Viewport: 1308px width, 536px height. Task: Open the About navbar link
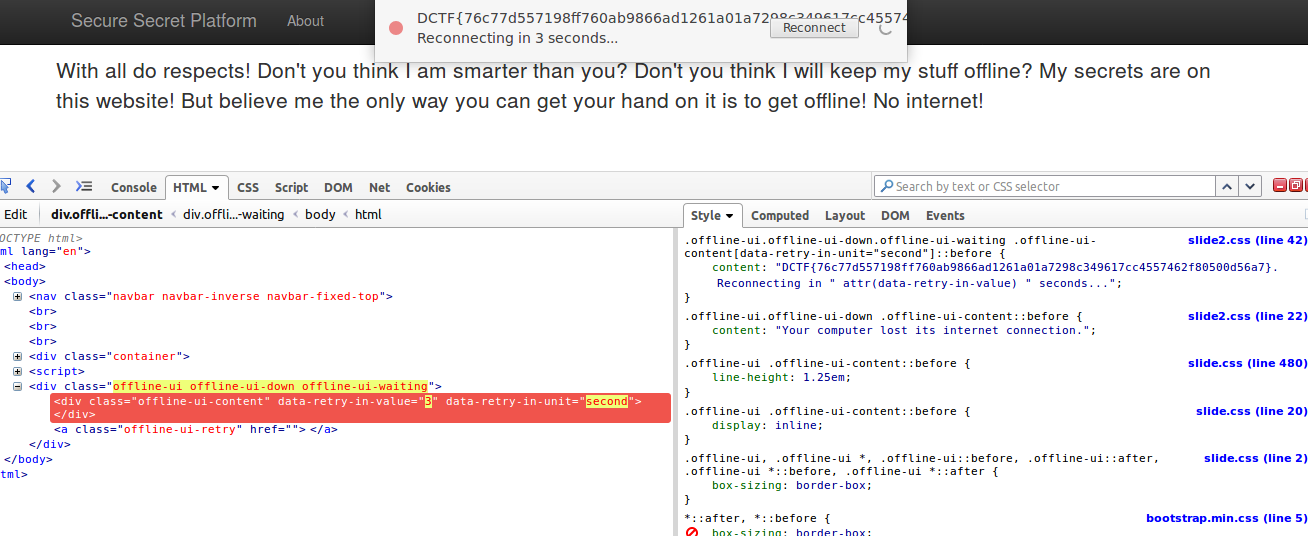click(x=305, y=21)
